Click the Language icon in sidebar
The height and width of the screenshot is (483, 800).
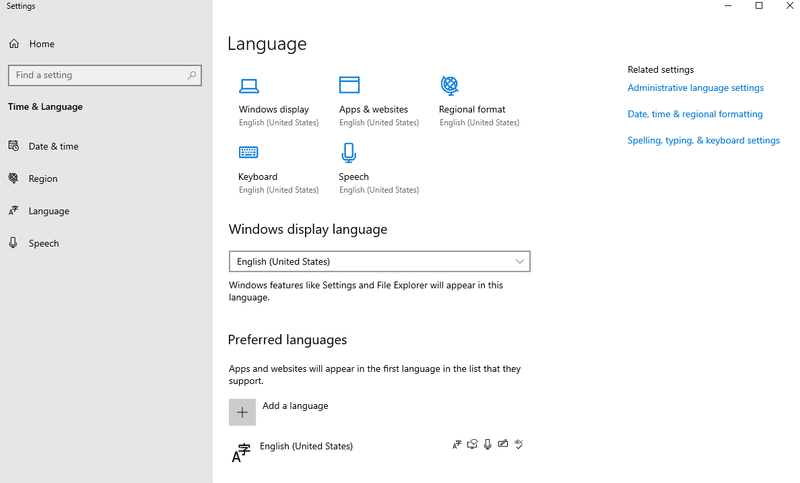click(13, 210)
